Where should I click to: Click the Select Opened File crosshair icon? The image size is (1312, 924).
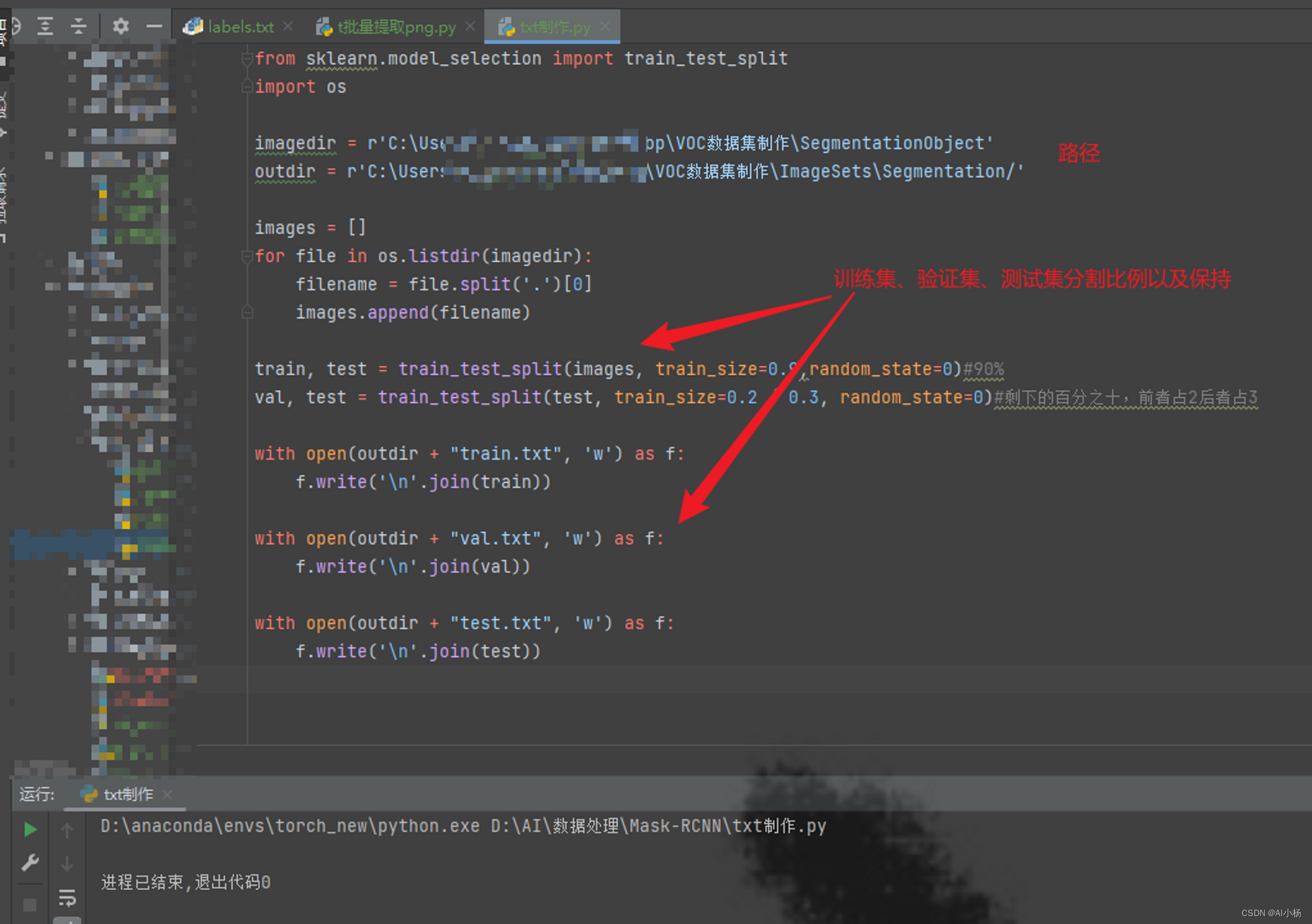(14, 26)
